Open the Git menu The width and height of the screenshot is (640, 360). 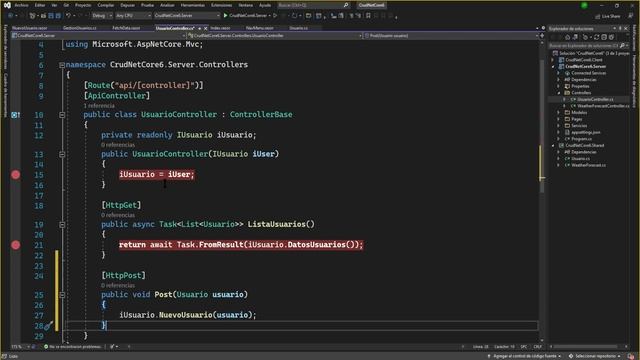pos(66,5)
